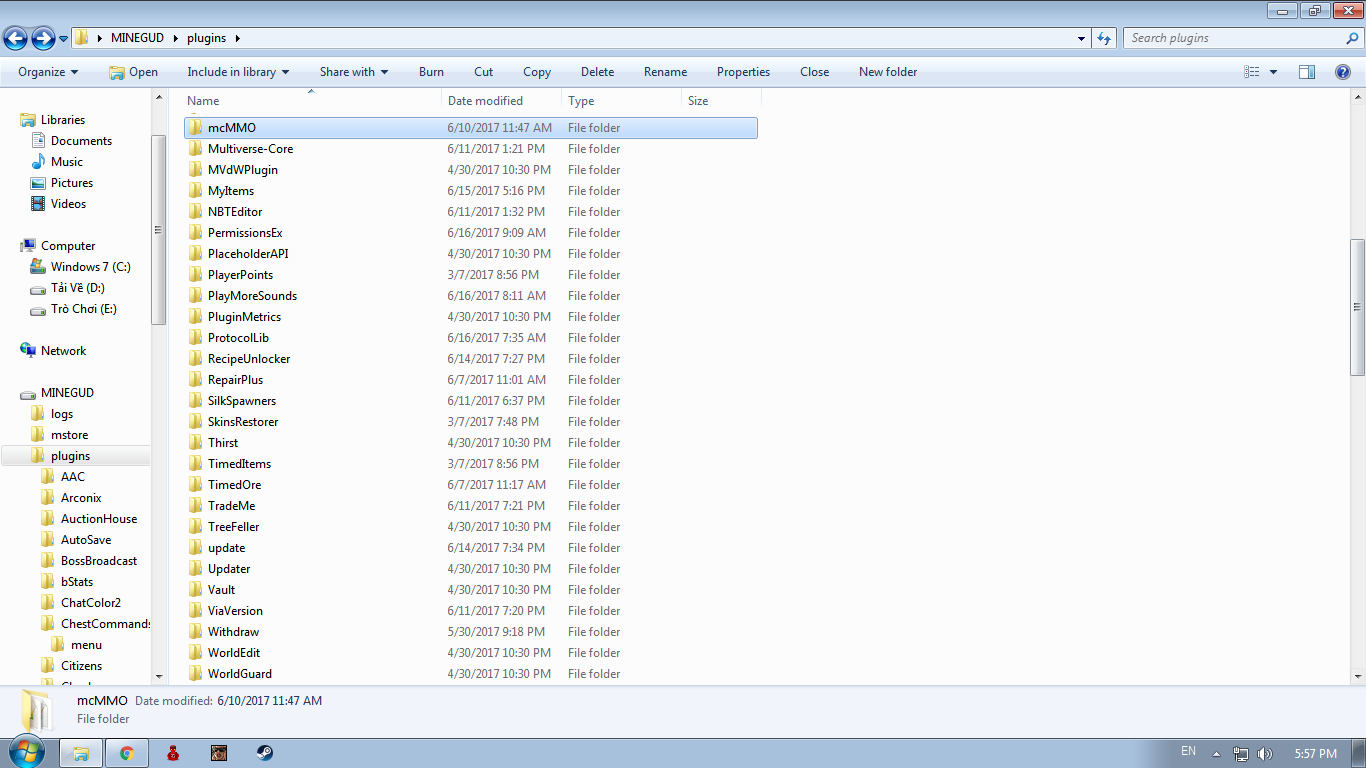The height and width of the screenshot is (768, 1366).
Task: Click Cut in the toolbar
Action: pos(484,72)
